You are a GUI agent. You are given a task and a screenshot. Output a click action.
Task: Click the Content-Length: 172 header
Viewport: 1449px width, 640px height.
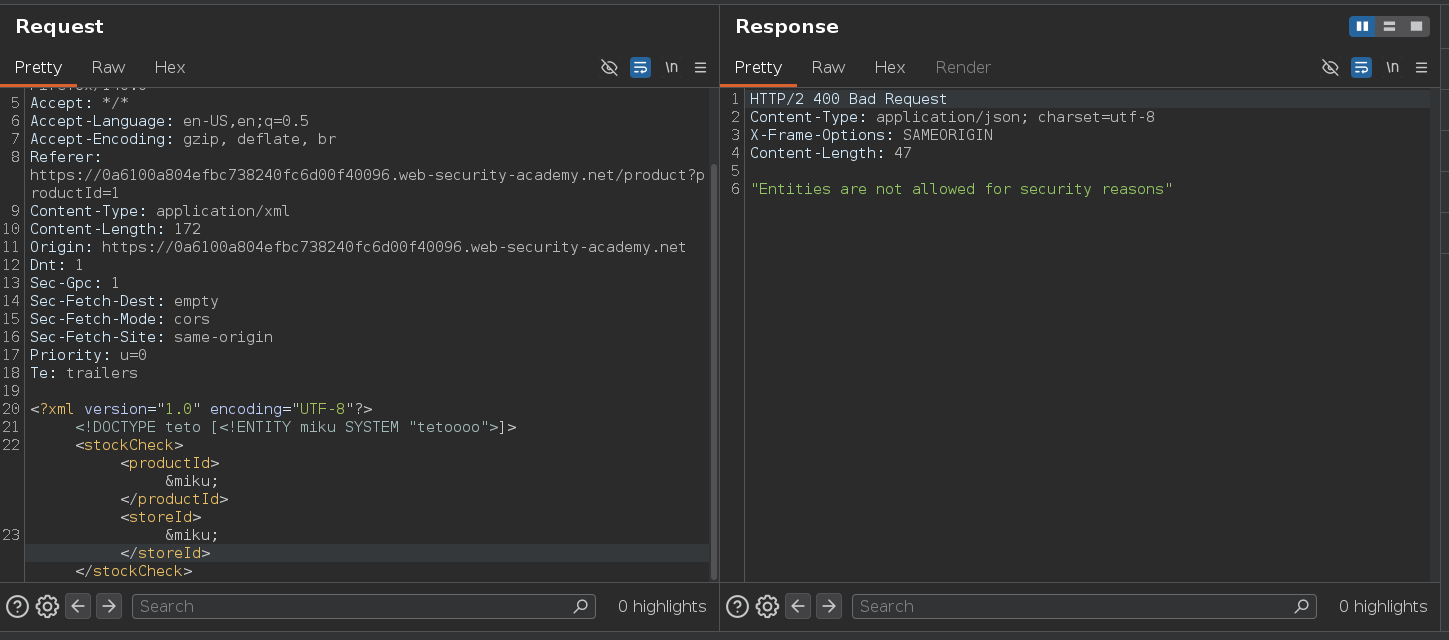tap(115, 229)
